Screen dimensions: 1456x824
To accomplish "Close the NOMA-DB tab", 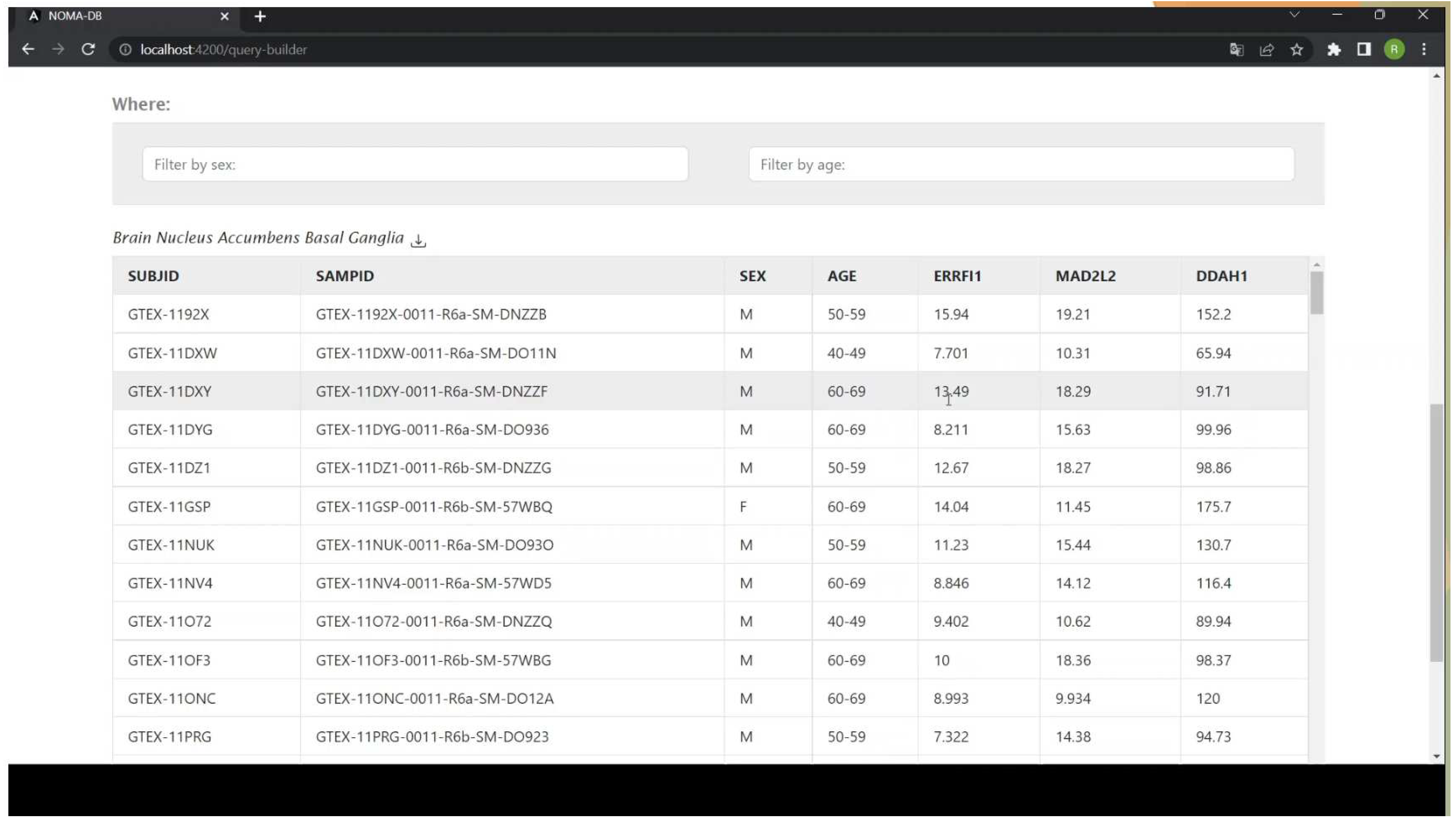I will coord(224,16).
